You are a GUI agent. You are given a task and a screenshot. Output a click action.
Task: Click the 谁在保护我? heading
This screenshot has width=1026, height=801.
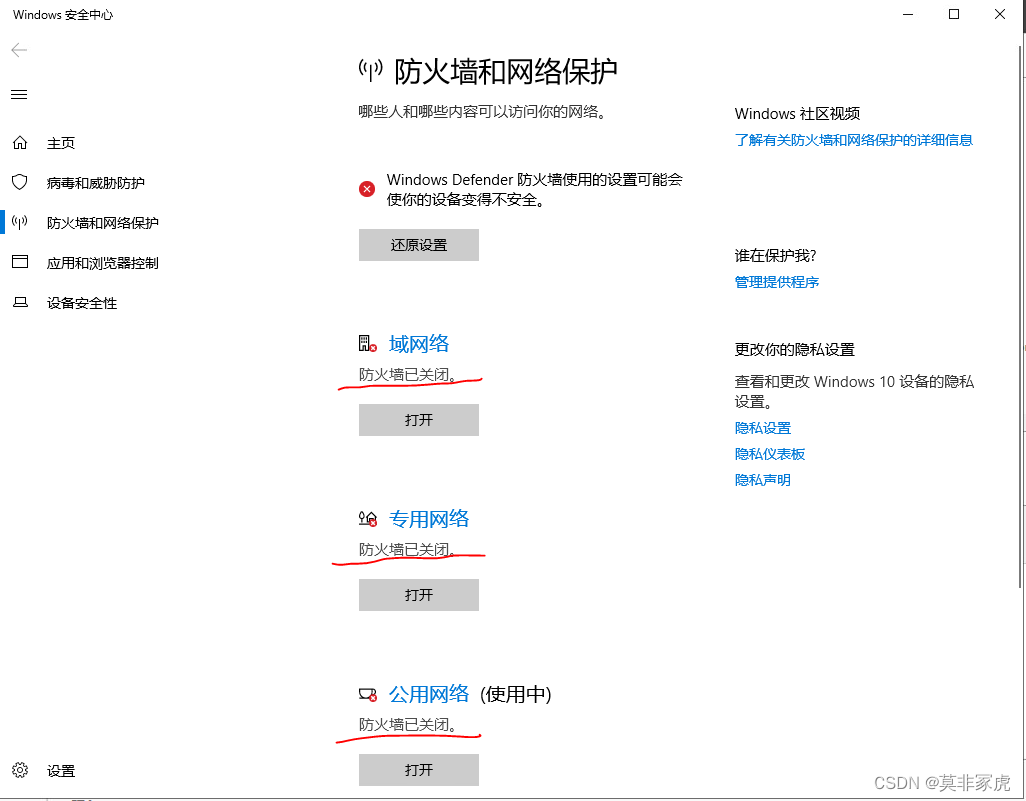[x=775, y=255]
